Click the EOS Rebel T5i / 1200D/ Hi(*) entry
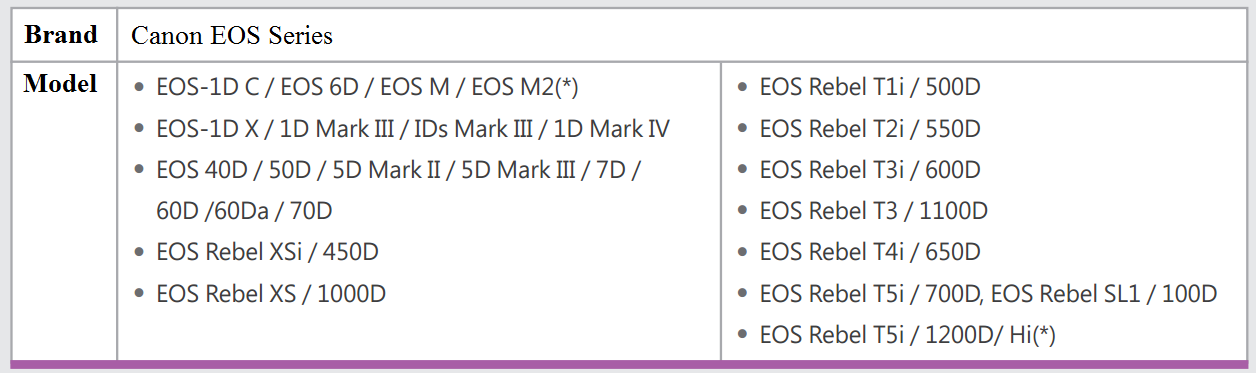The width and height of the screenshot is (1256, 373). coord(907,336)
